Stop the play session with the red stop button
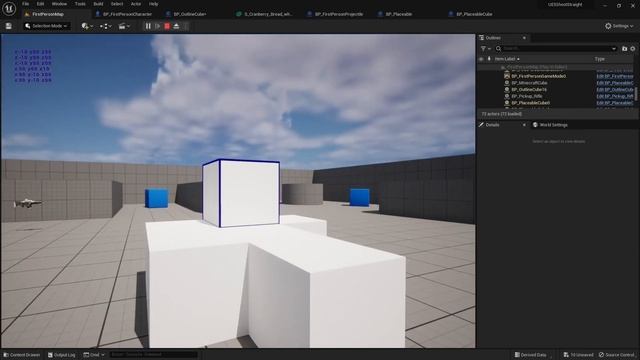The width and height of the screenshot is (640, 360). [x=167, y=26]
